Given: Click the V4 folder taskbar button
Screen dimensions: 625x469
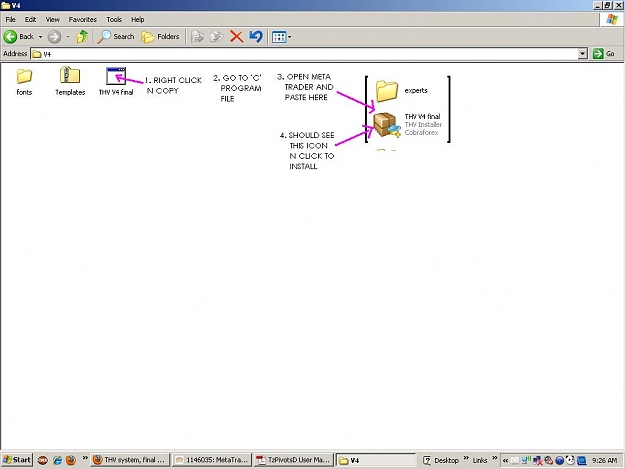Looking at the screenshot, I should [x=376, y=460].
